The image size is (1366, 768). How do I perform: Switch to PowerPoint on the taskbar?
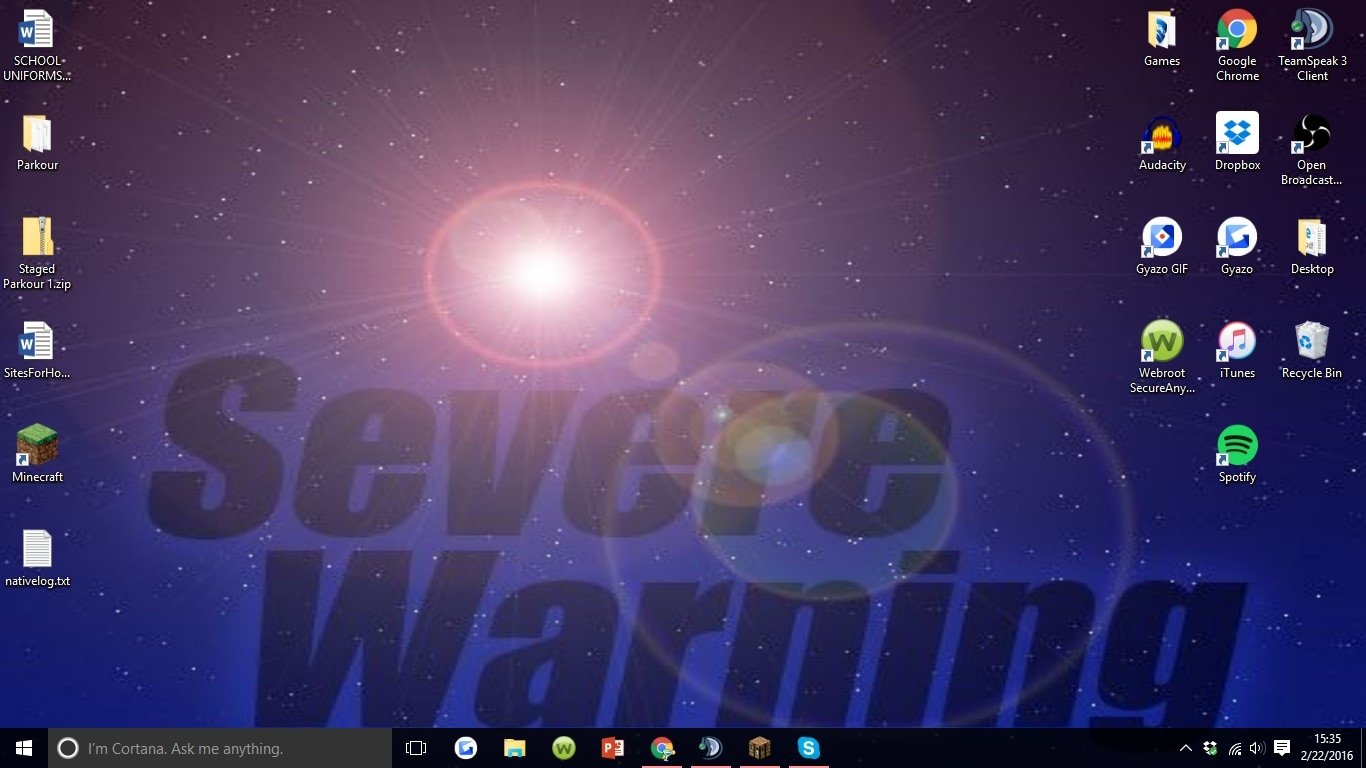(x=612, y=748)
